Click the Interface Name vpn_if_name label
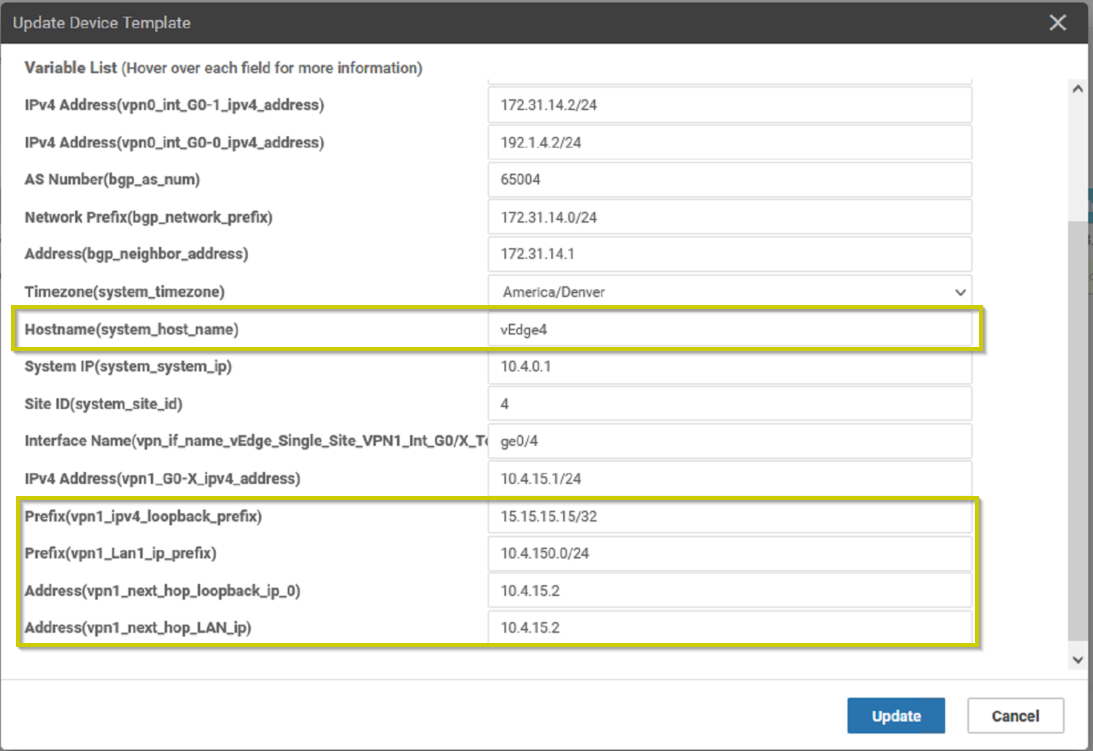1093x751 pixels. coord(256,441)
